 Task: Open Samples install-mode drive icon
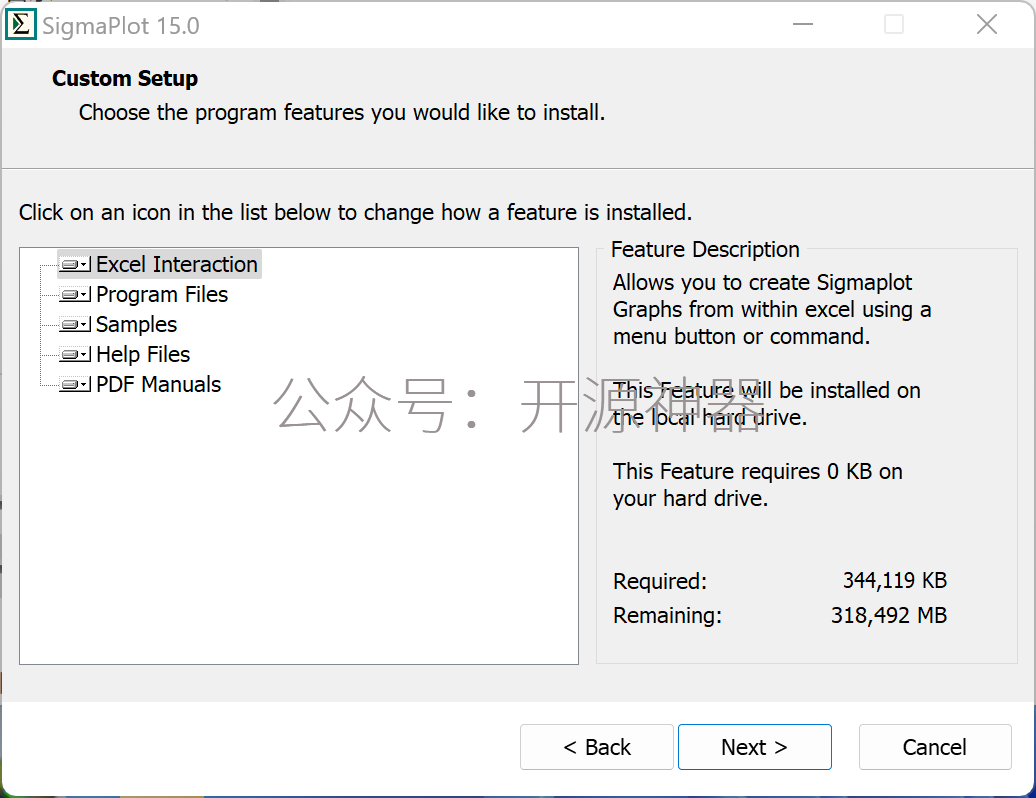coord(75,324)
